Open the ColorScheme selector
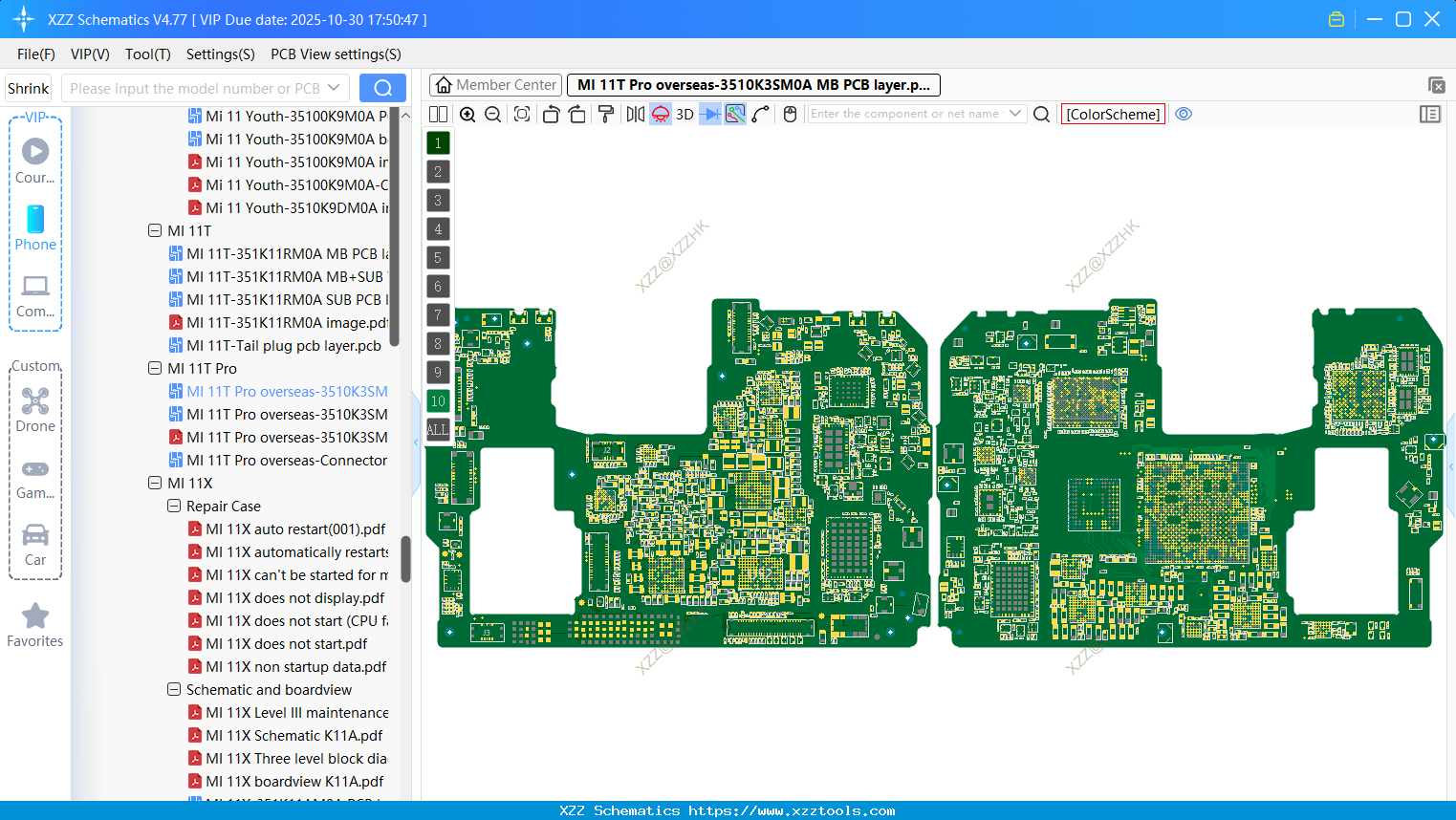Screen dimensions: 1456x820 tap(1113, 114)
